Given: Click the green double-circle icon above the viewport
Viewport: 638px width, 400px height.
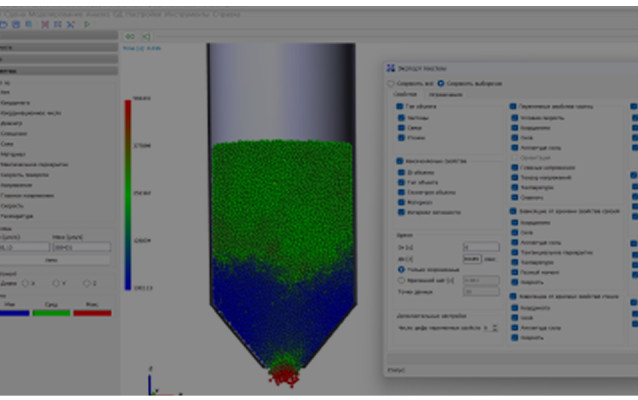Looking at the screenshot, I should 130,37.
